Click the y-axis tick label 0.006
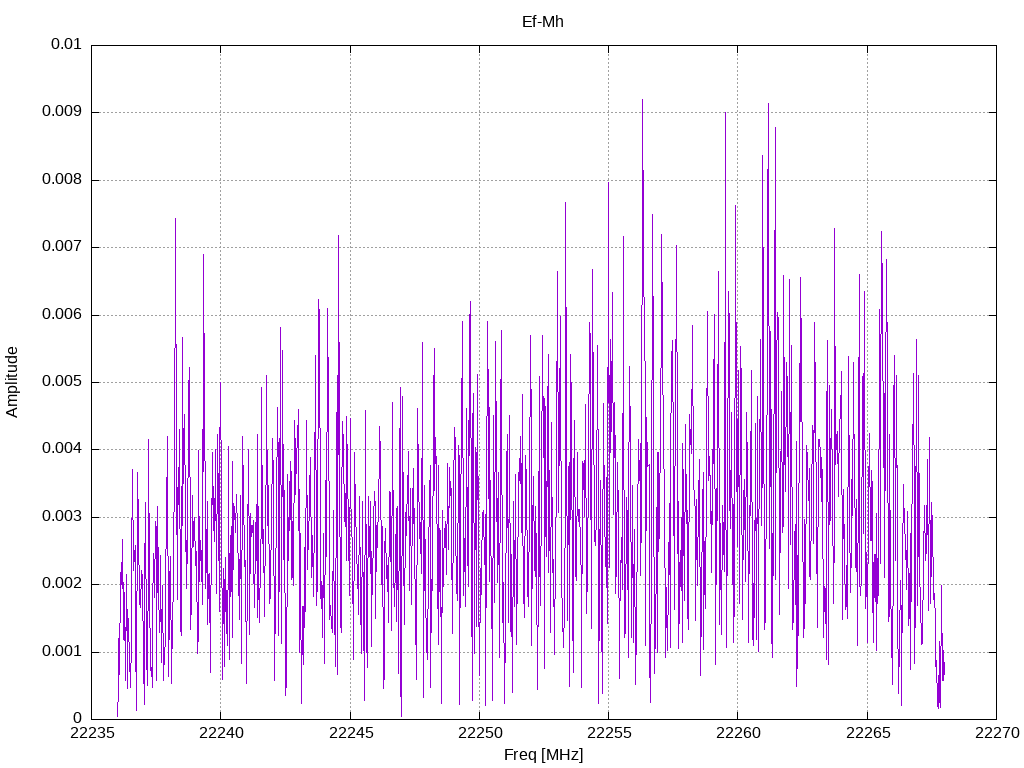The height and width of the screenshot is (768, 1024). 63,315
